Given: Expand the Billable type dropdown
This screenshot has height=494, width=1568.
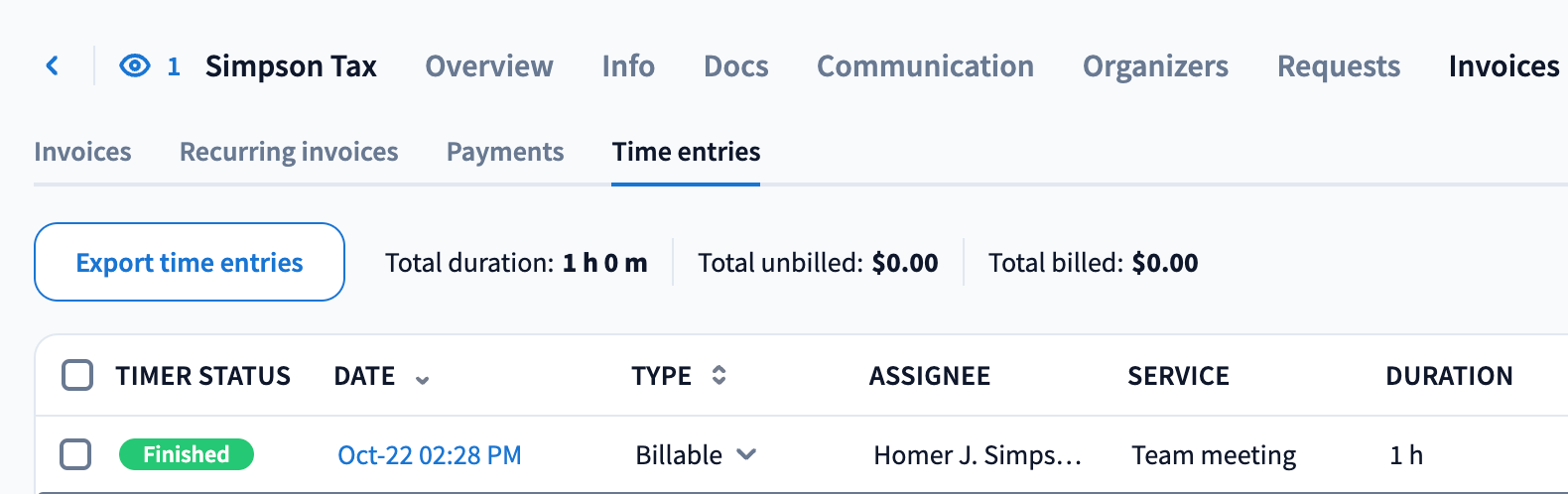Looking at the screenshot, I should (746, 454).
